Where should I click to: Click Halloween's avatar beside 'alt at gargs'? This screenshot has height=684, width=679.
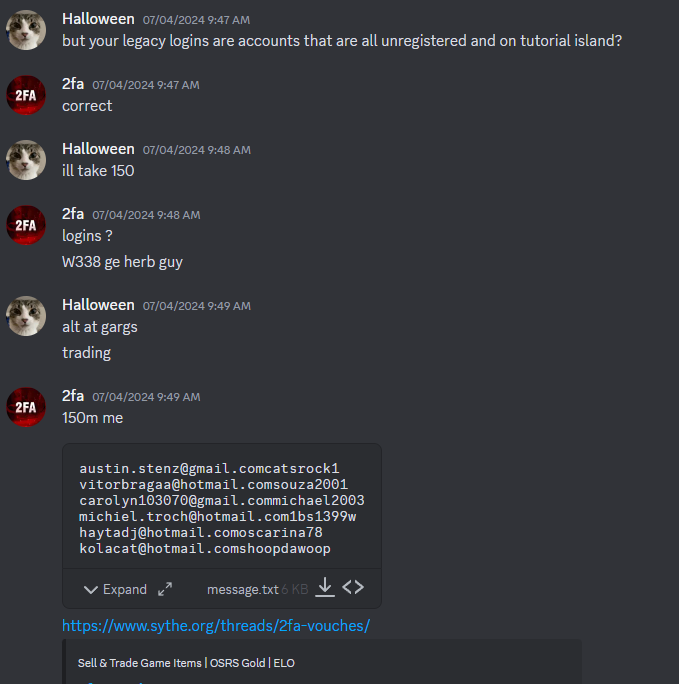pyautogui.click(x=26, y=316)
